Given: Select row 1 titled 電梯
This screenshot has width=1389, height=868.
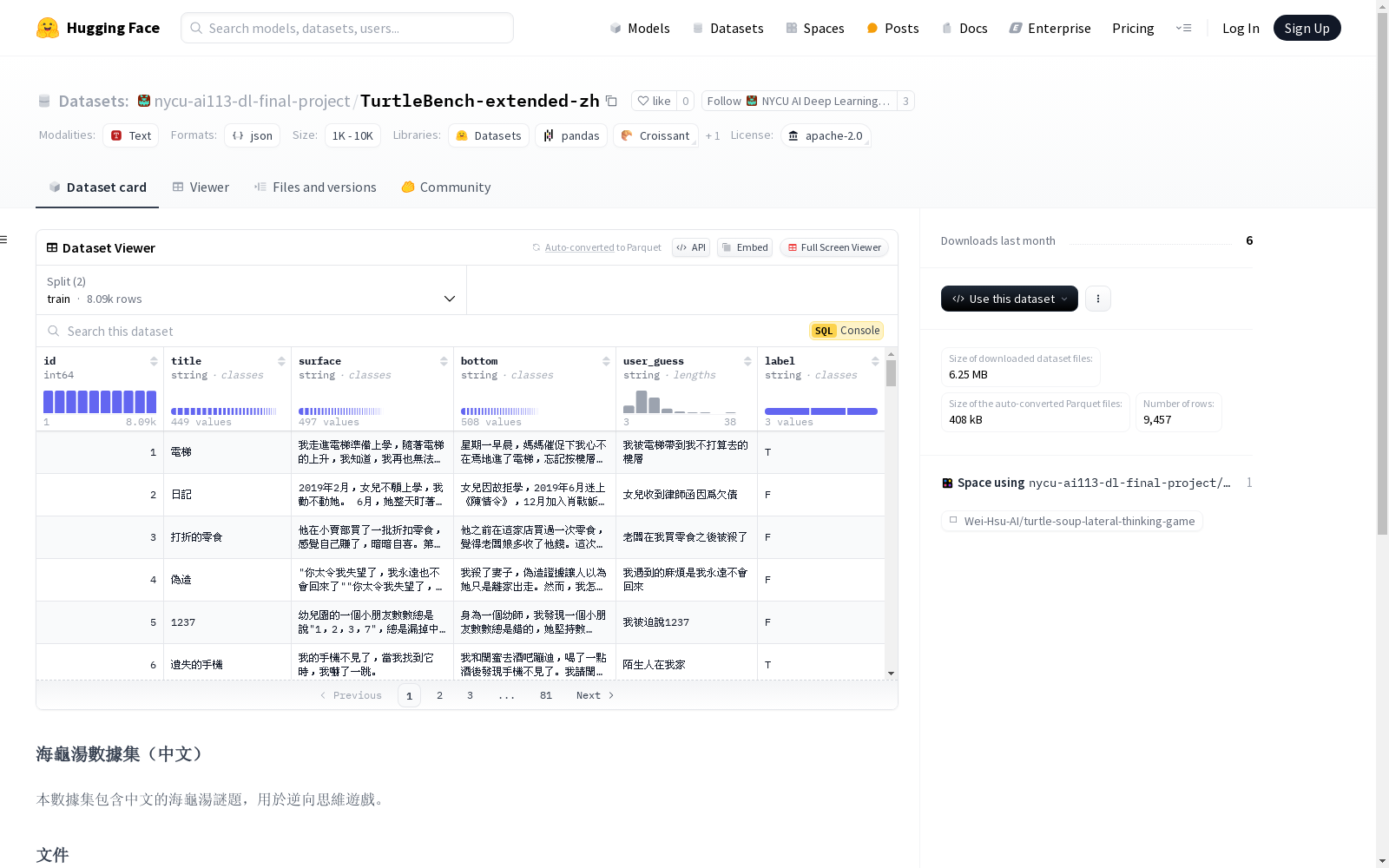Looking at the screenshot, I should [460, 452].
